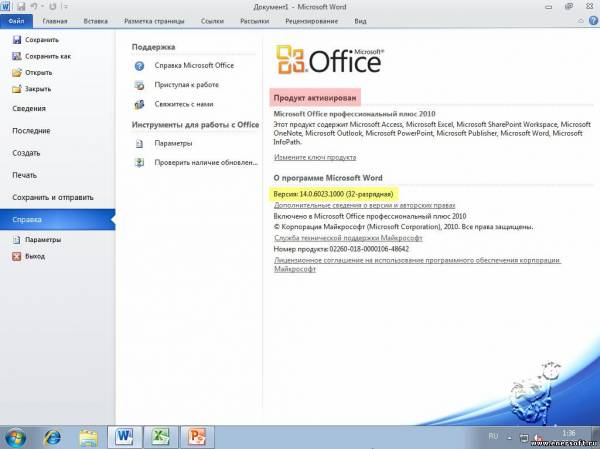600x449 pixels.
Task: Click the Открыть folder icon
Action: (x=17, y=73)
